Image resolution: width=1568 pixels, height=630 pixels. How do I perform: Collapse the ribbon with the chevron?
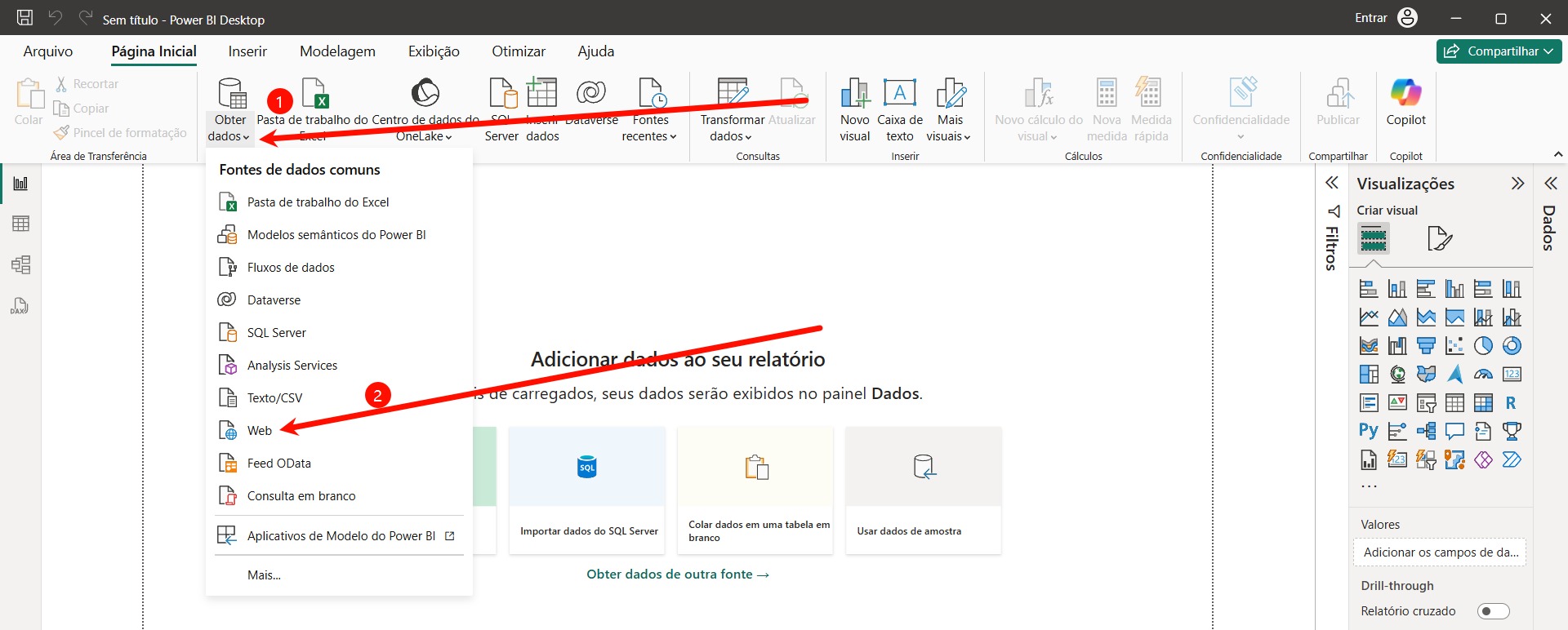1558,154
